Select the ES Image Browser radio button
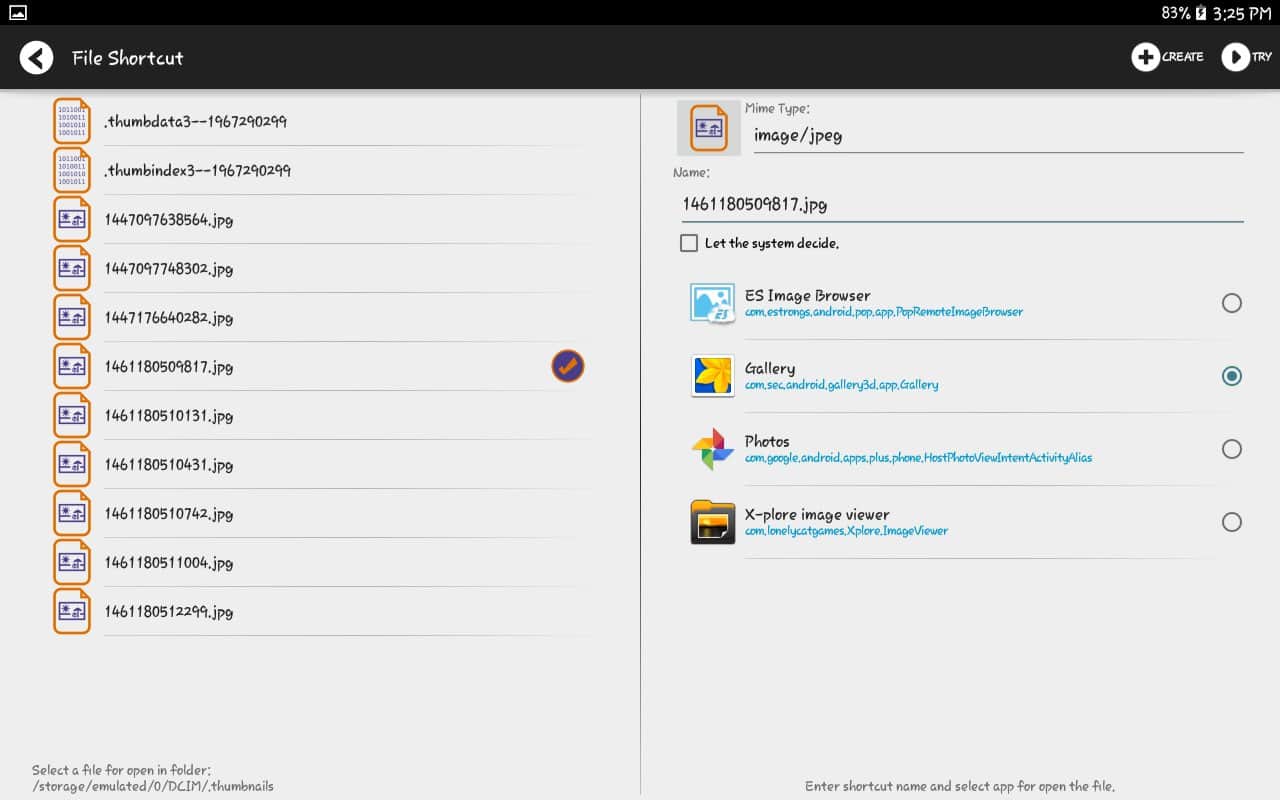Viewport: 1280px width, 800px height. tap(1232, 303)
